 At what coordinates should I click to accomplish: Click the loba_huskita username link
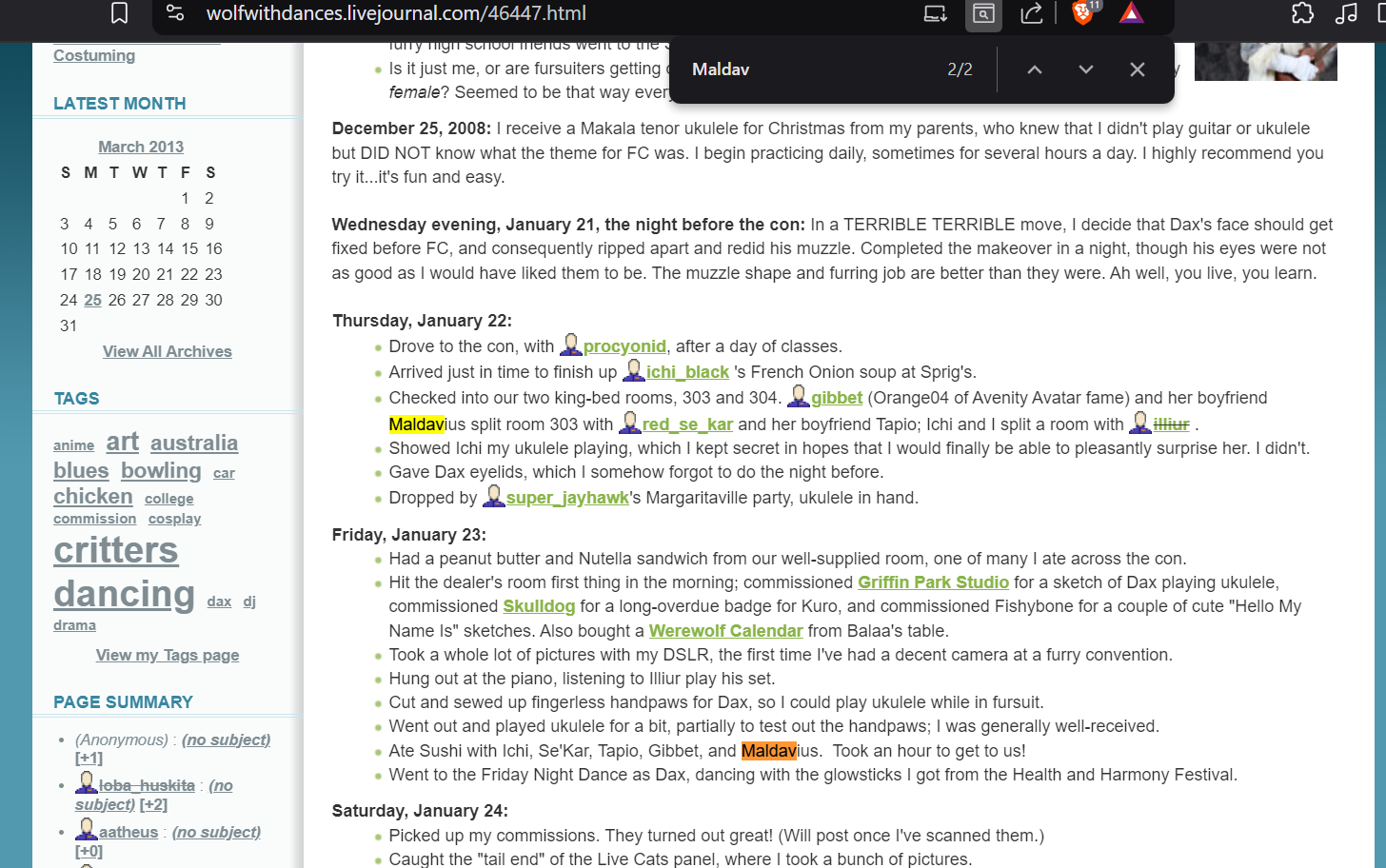[147, 785]
